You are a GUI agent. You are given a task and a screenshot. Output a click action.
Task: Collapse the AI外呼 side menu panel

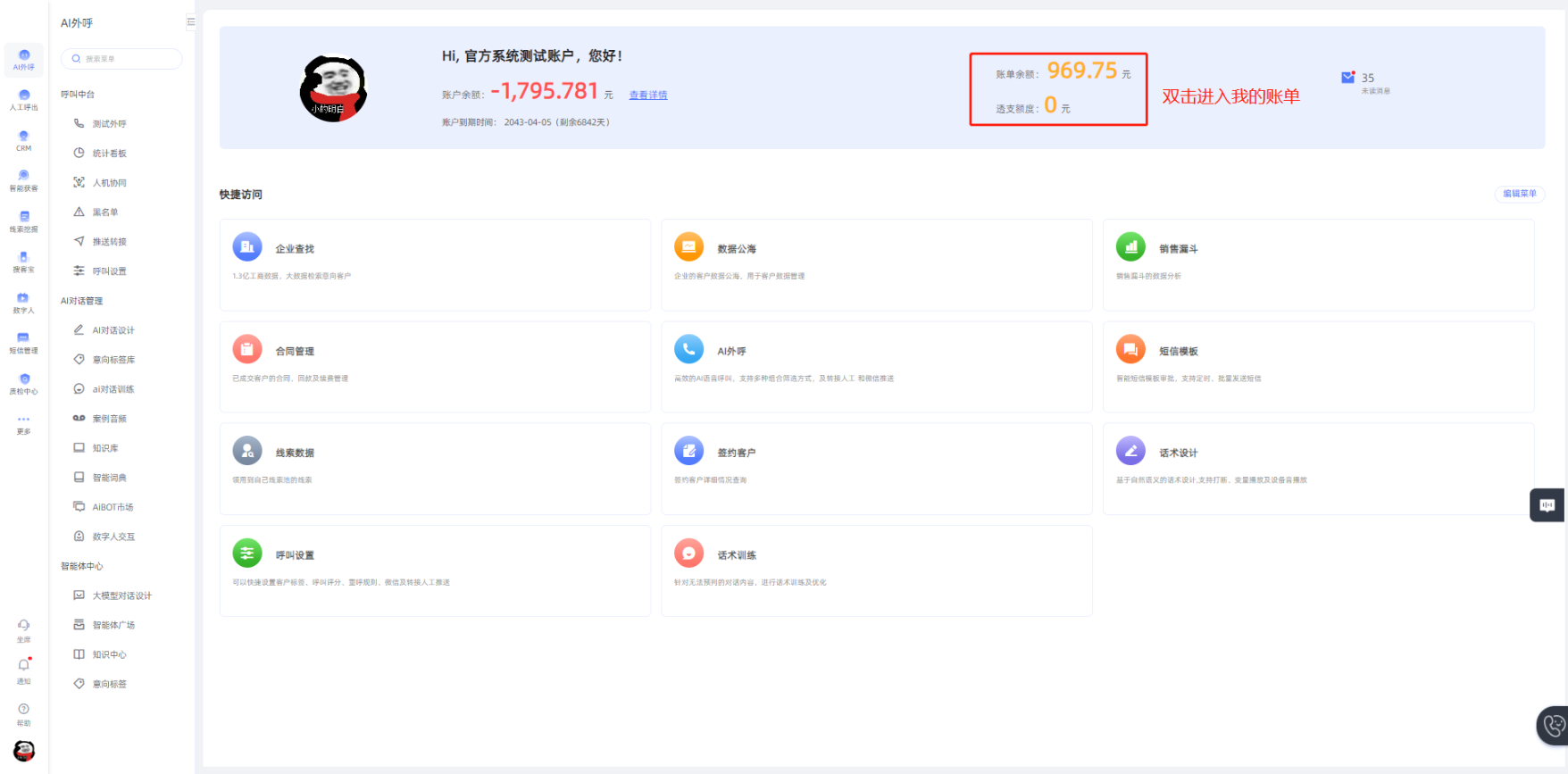(x=190, y=22)
